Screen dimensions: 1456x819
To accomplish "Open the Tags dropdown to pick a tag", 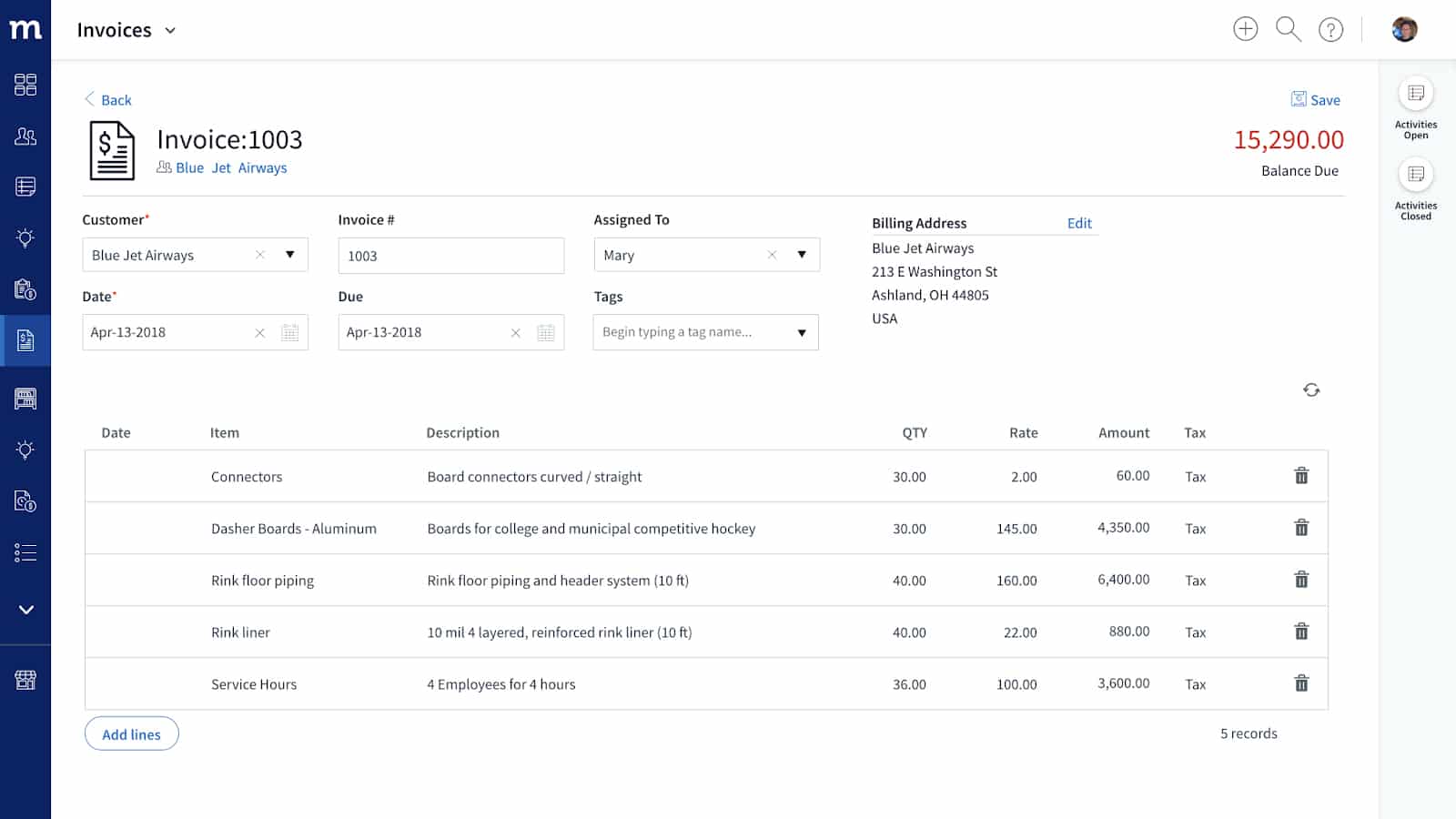I will (x=802, y=332).
